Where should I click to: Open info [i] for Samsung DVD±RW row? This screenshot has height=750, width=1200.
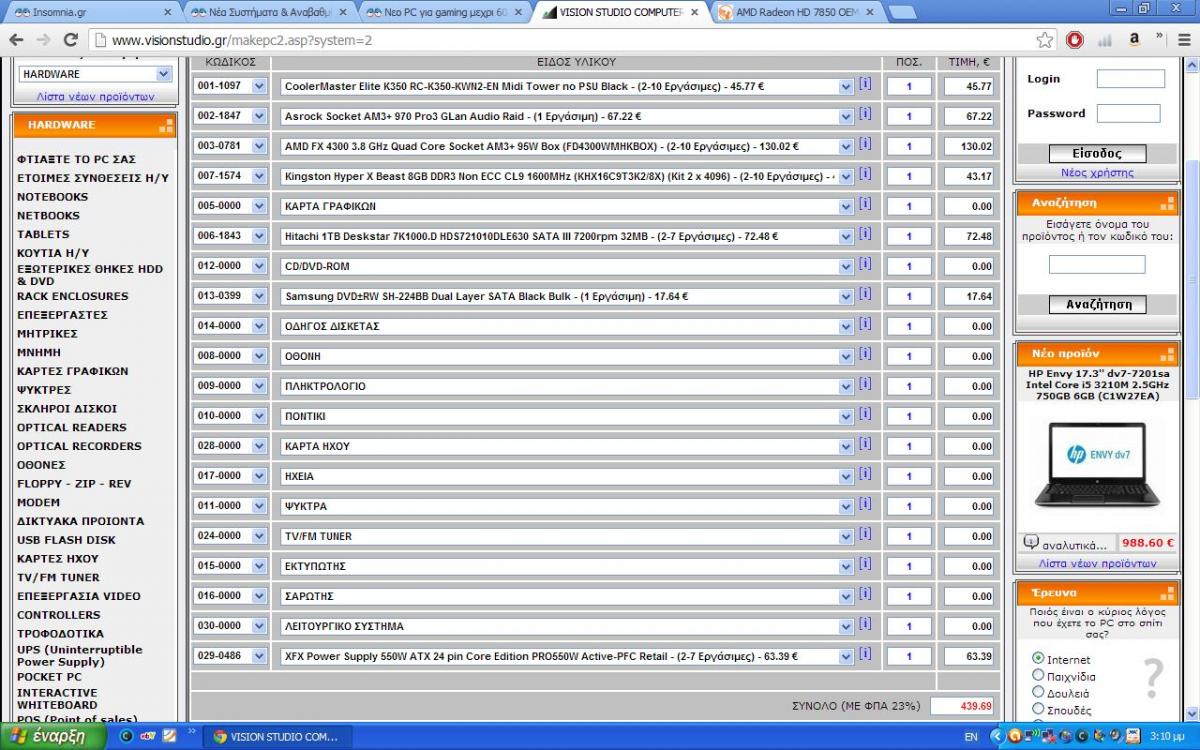pos(865,294)
